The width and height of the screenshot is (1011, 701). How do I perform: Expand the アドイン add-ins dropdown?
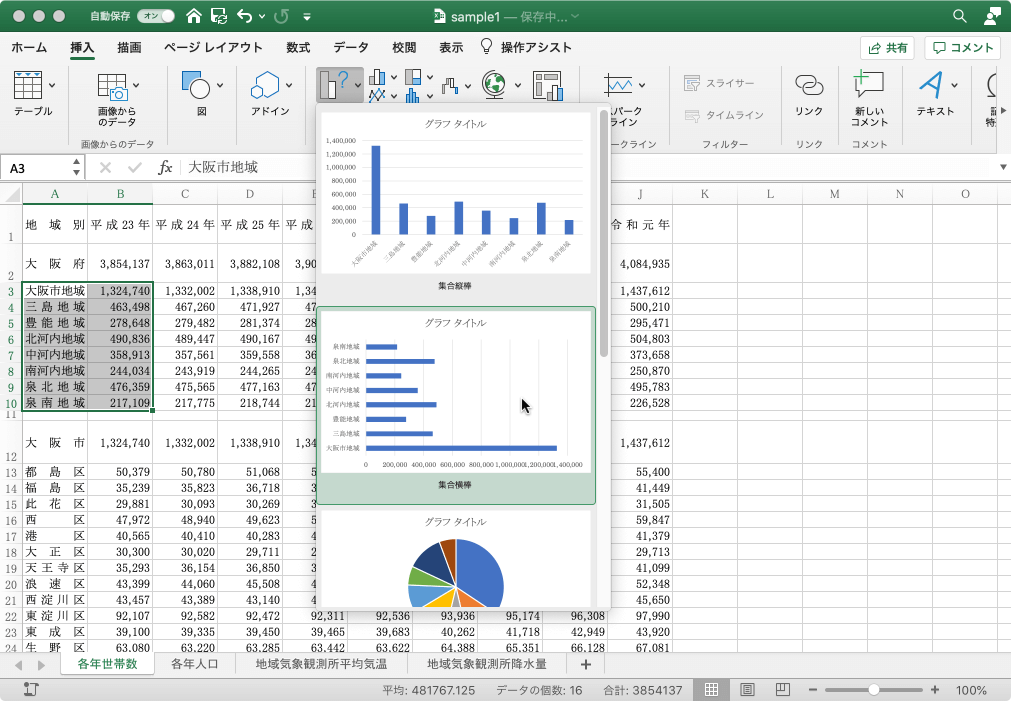(288, 85)
